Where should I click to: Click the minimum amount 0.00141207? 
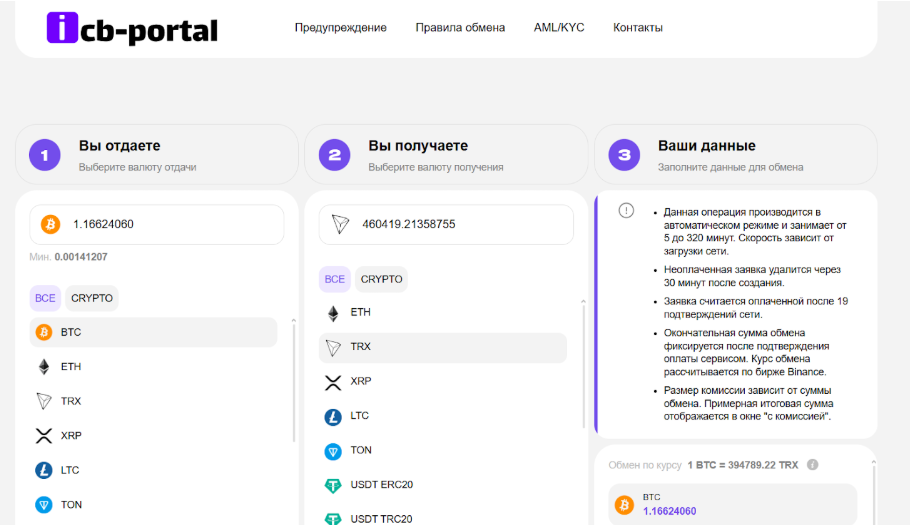tap(81, 257)
